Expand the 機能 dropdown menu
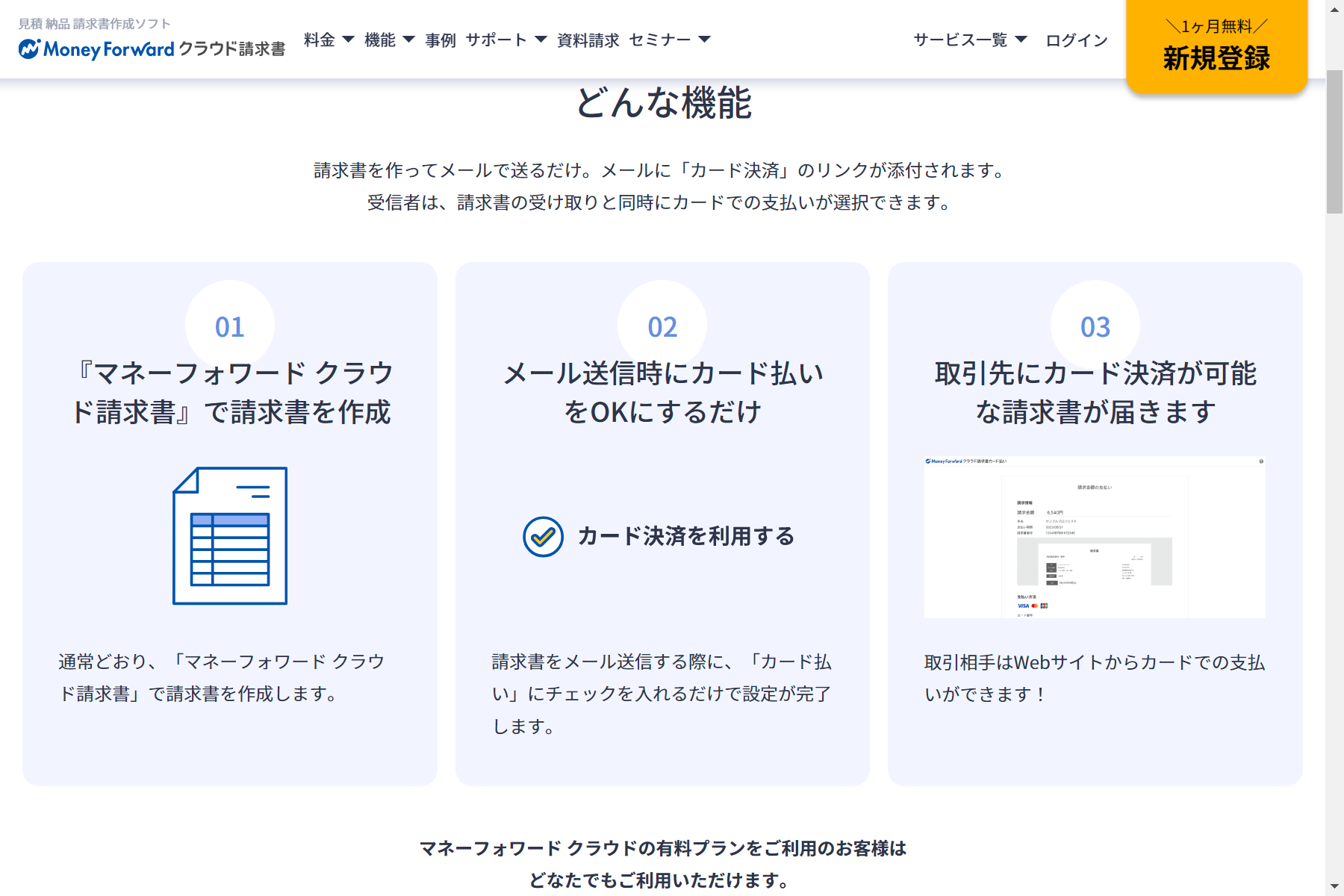 389,40
